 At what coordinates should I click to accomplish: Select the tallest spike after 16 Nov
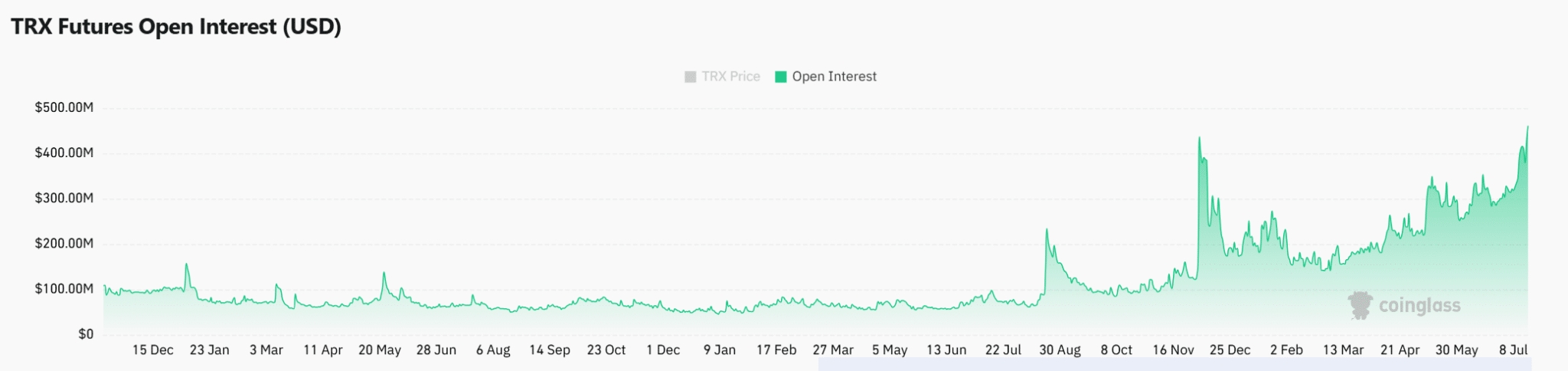[x=1199, y=139]
